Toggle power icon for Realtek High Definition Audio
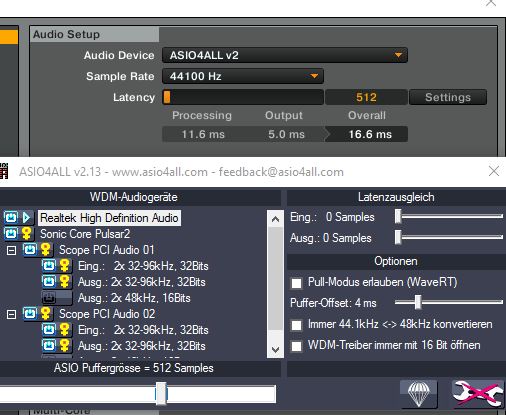Image resolution: width=506 pixels, height=415 pixels. pyautogui.click(x=11, y=218)
